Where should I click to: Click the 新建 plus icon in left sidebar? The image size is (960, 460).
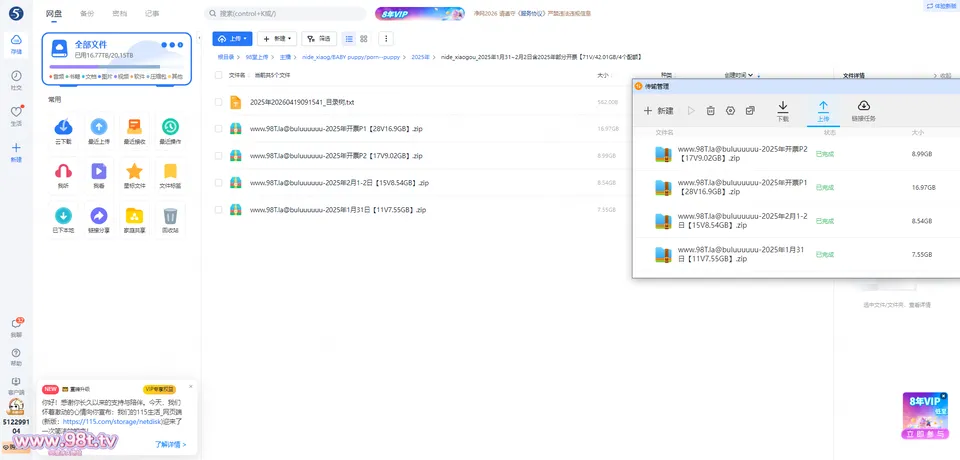coord(17,152)
